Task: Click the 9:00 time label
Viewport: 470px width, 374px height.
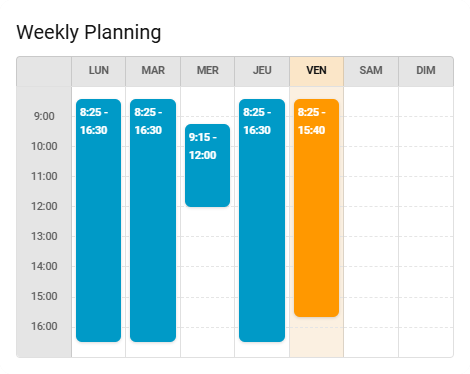Action: coord(44,116)
